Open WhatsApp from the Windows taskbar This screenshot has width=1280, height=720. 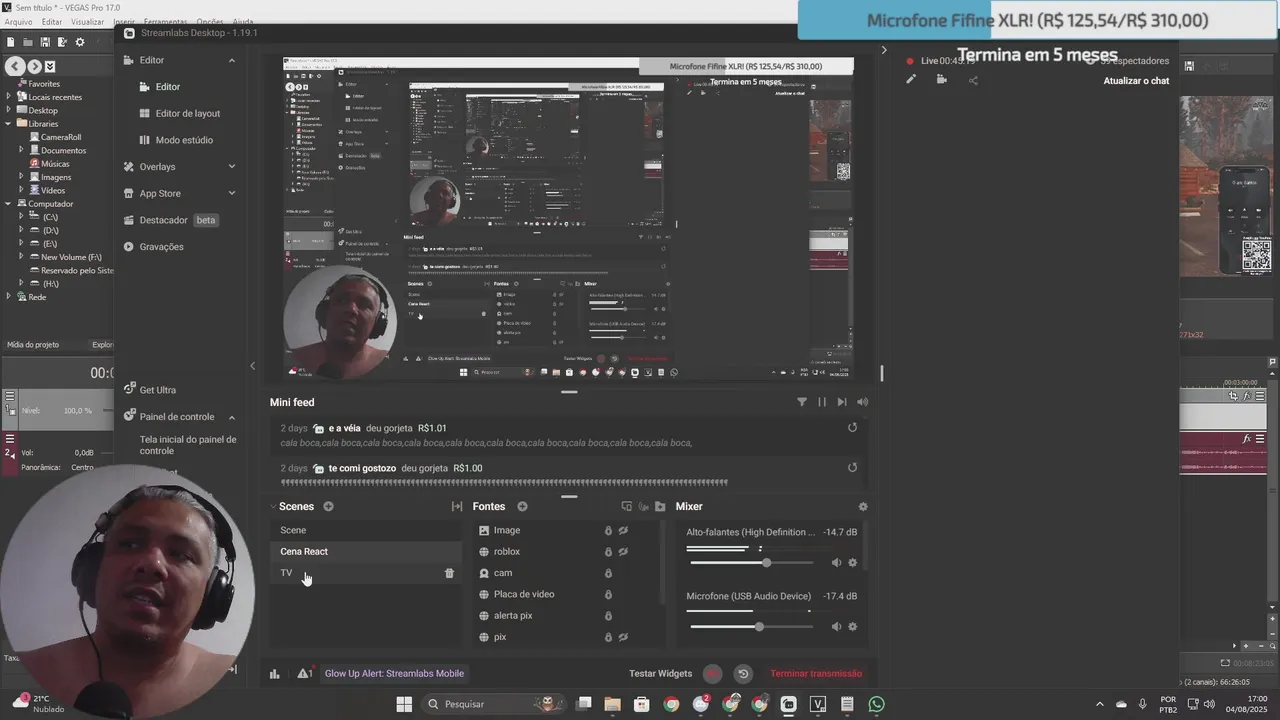click(x=877, y=704)
